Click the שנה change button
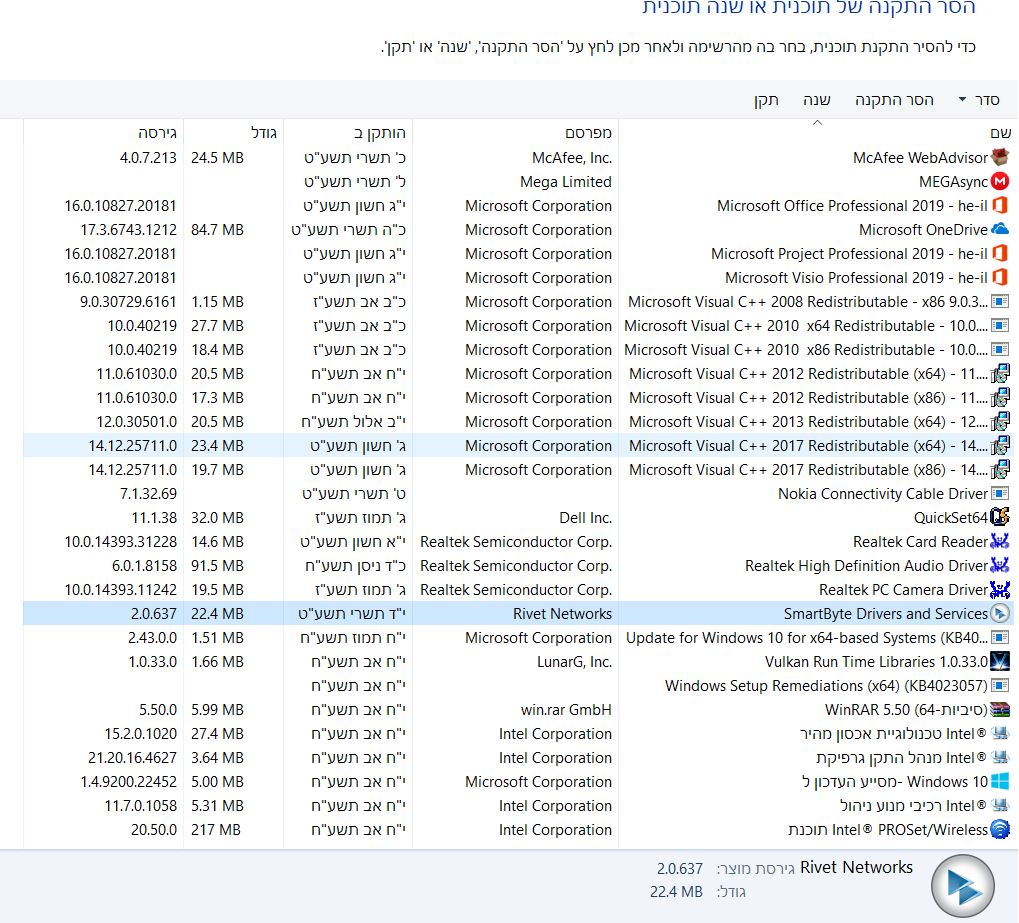Viewport: 1019px width, 923px height. (817, 99)
